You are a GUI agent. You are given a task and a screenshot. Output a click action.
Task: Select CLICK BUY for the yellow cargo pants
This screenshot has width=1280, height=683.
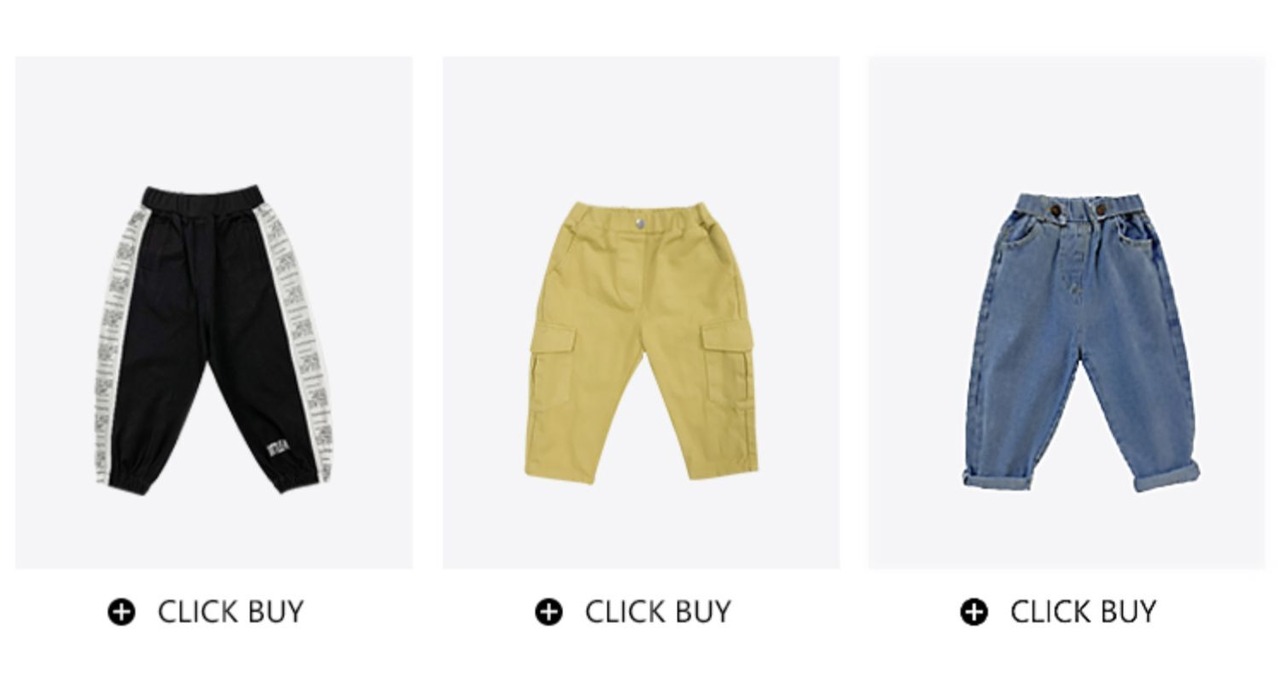(657, 611)
